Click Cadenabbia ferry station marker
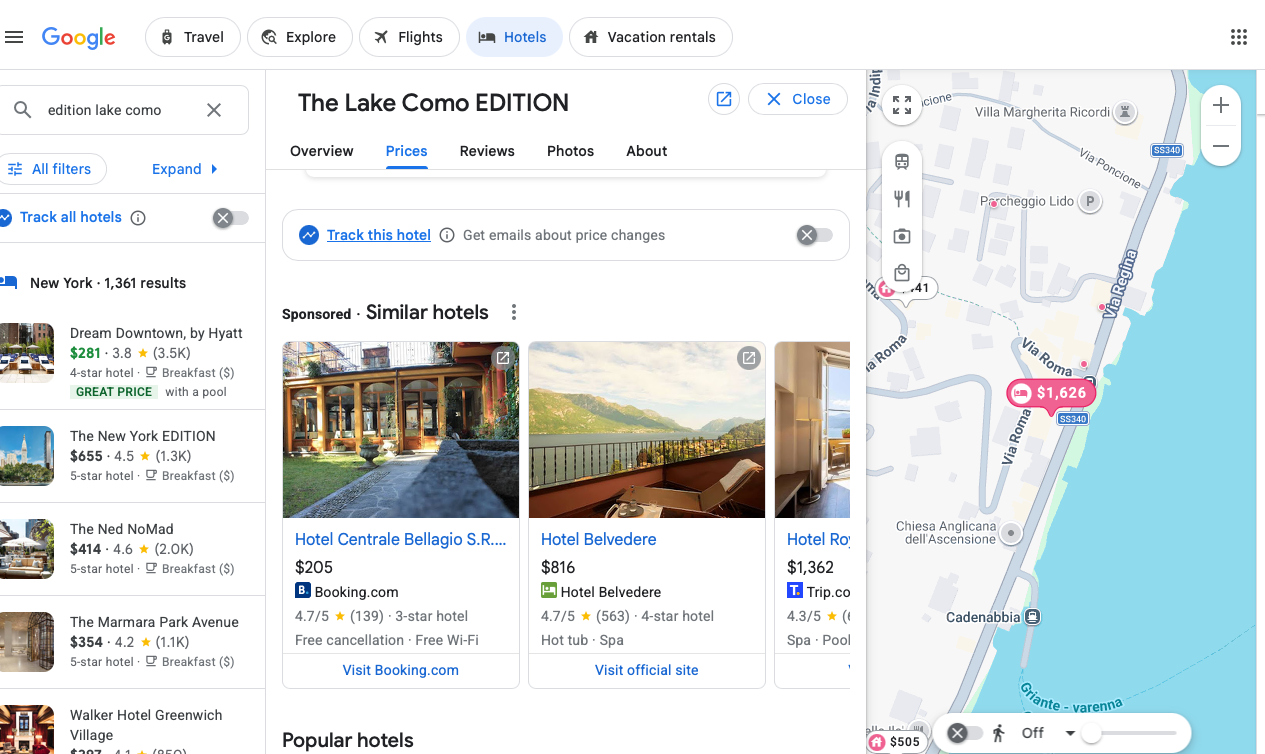Image resolution: width=1265 pixels, height=754 pixels. [1033, 617]
